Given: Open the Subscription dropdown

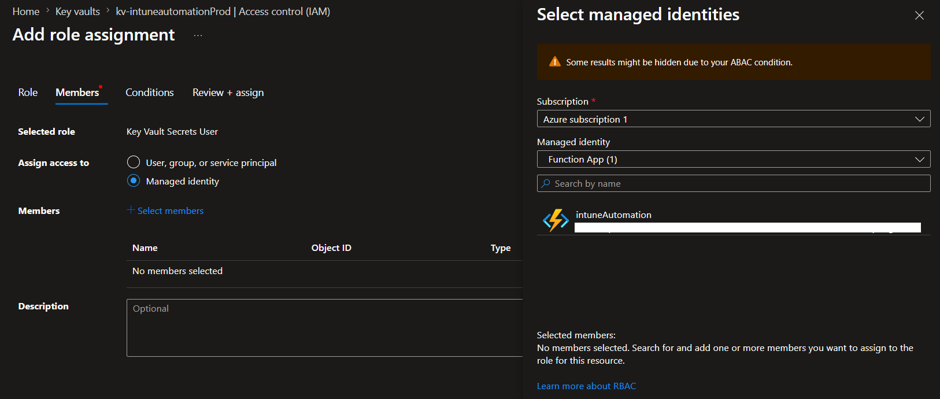Looking at the screenshot, I should pos(733,119).
